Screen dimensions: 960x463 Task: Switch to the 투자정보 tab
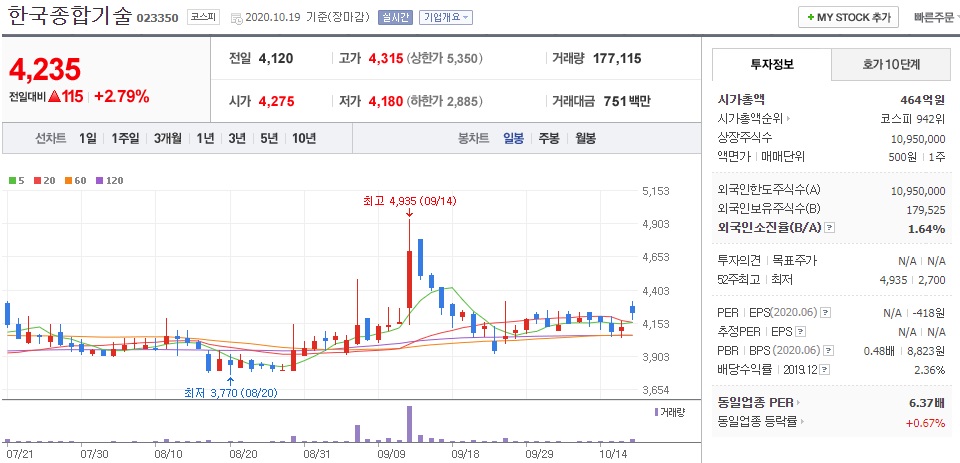[x=772, y=64]
